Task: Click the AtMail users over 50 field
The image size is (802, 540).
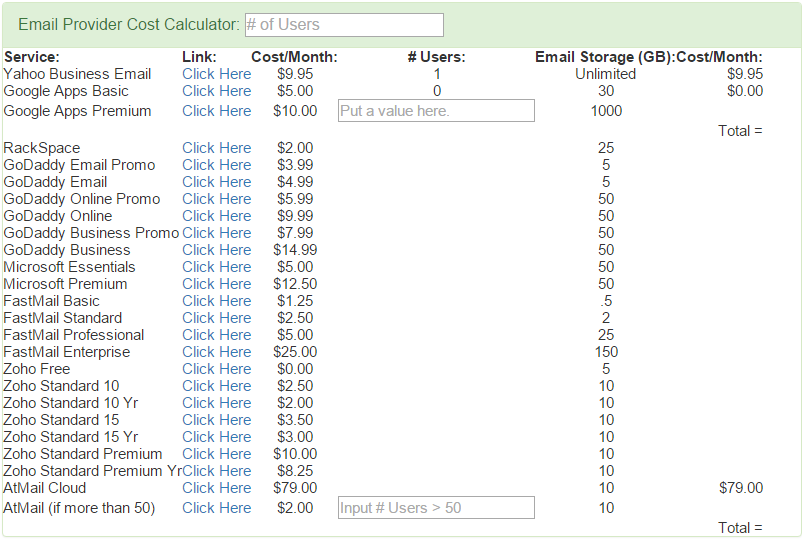Action: (x=436, y=508)
